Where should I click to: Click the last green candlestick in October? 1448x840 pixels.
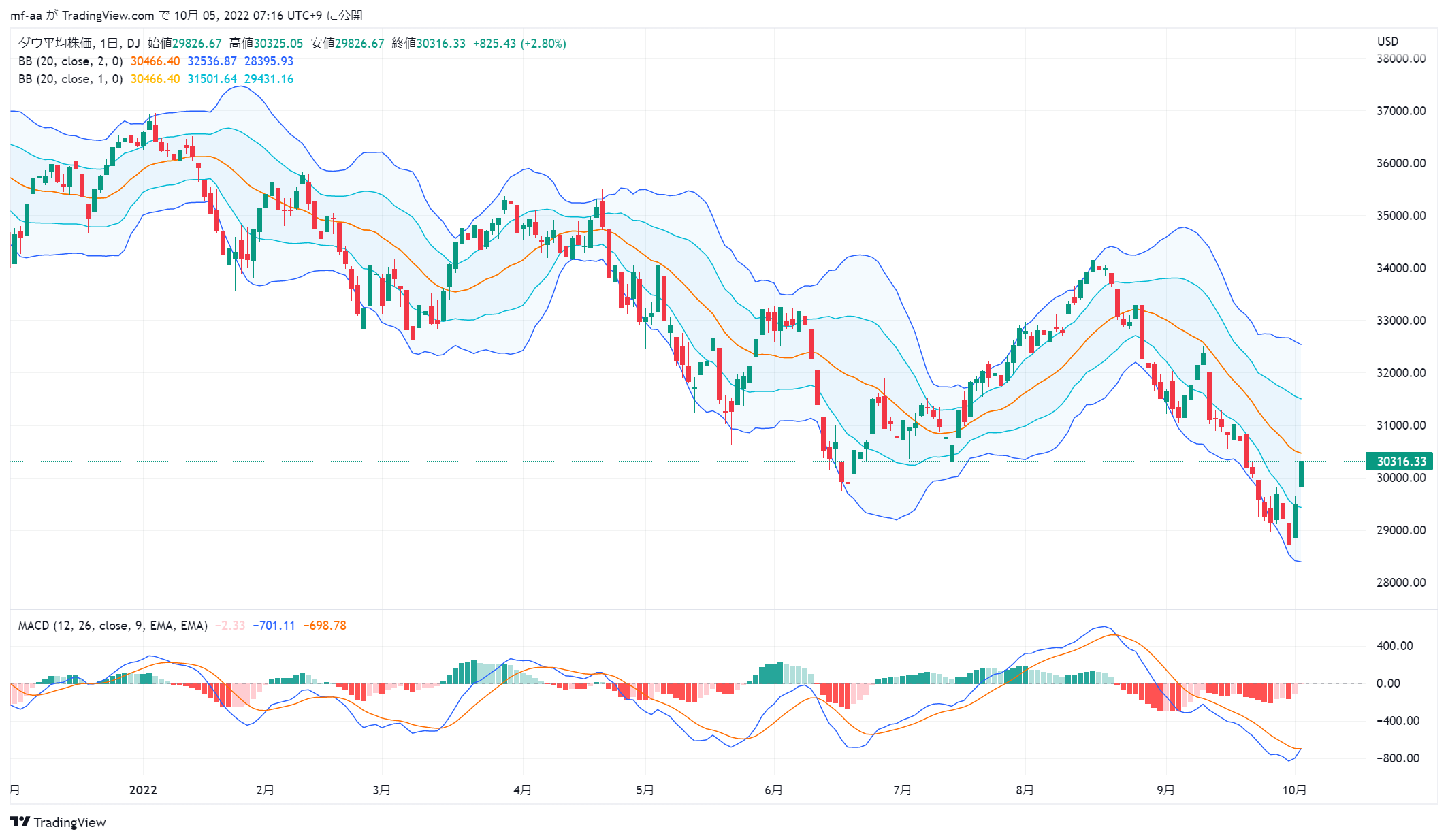(1302, 474)
